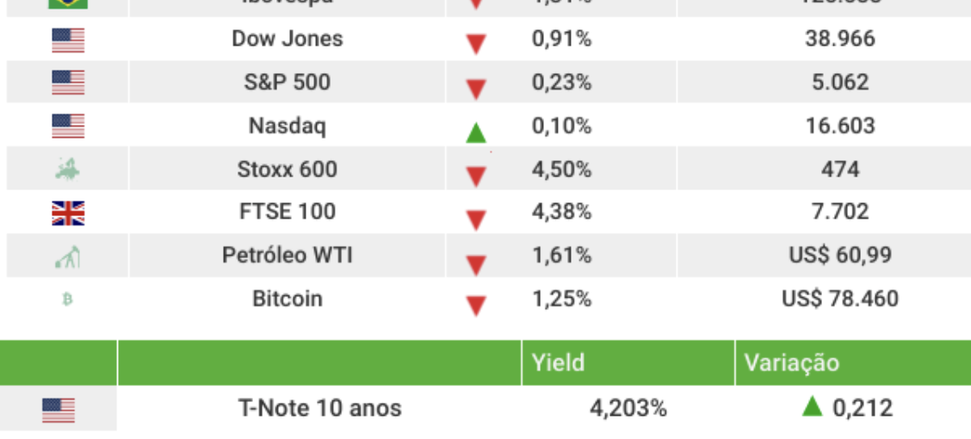Click the T-Note 10 anos label
The image size is (971, 439).
320,408
